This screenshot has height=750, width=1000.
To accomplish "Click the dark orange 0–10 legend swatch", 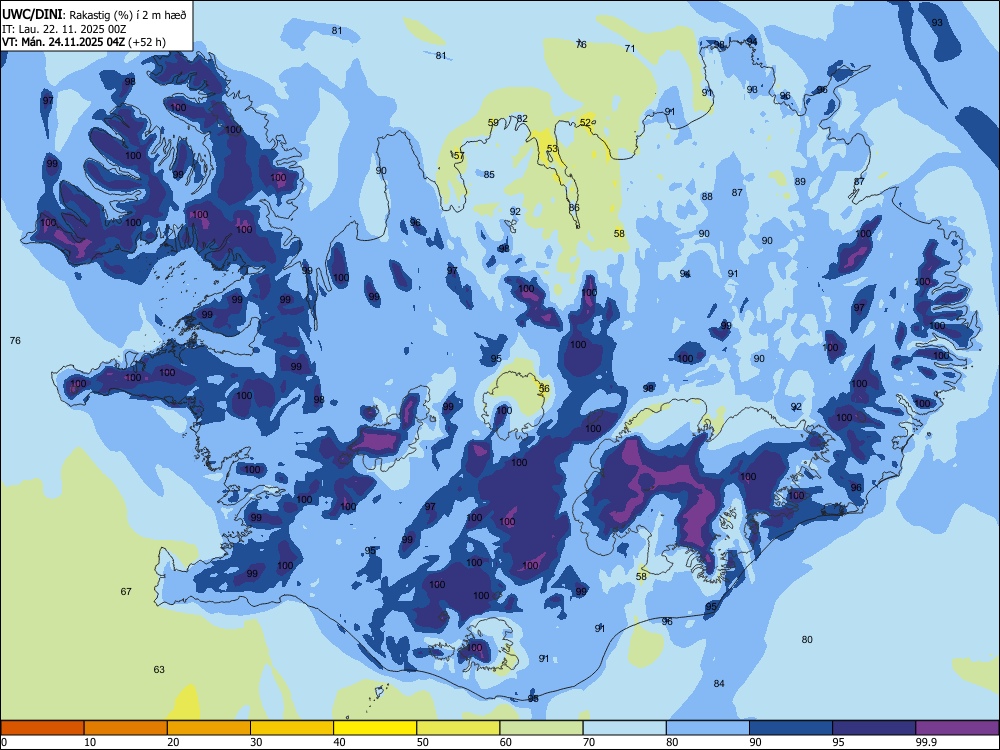I will [42, 728].
